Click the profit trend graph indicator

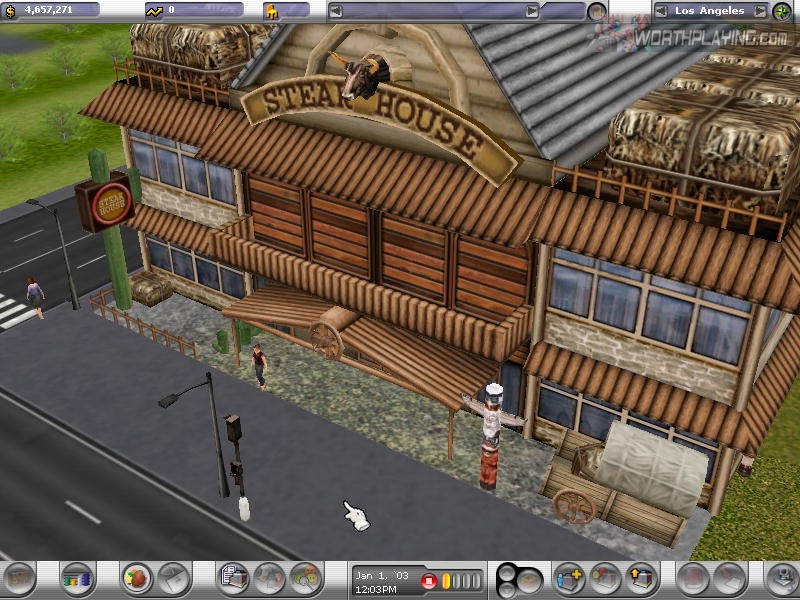pyautogui.click(x=155, y=11)
